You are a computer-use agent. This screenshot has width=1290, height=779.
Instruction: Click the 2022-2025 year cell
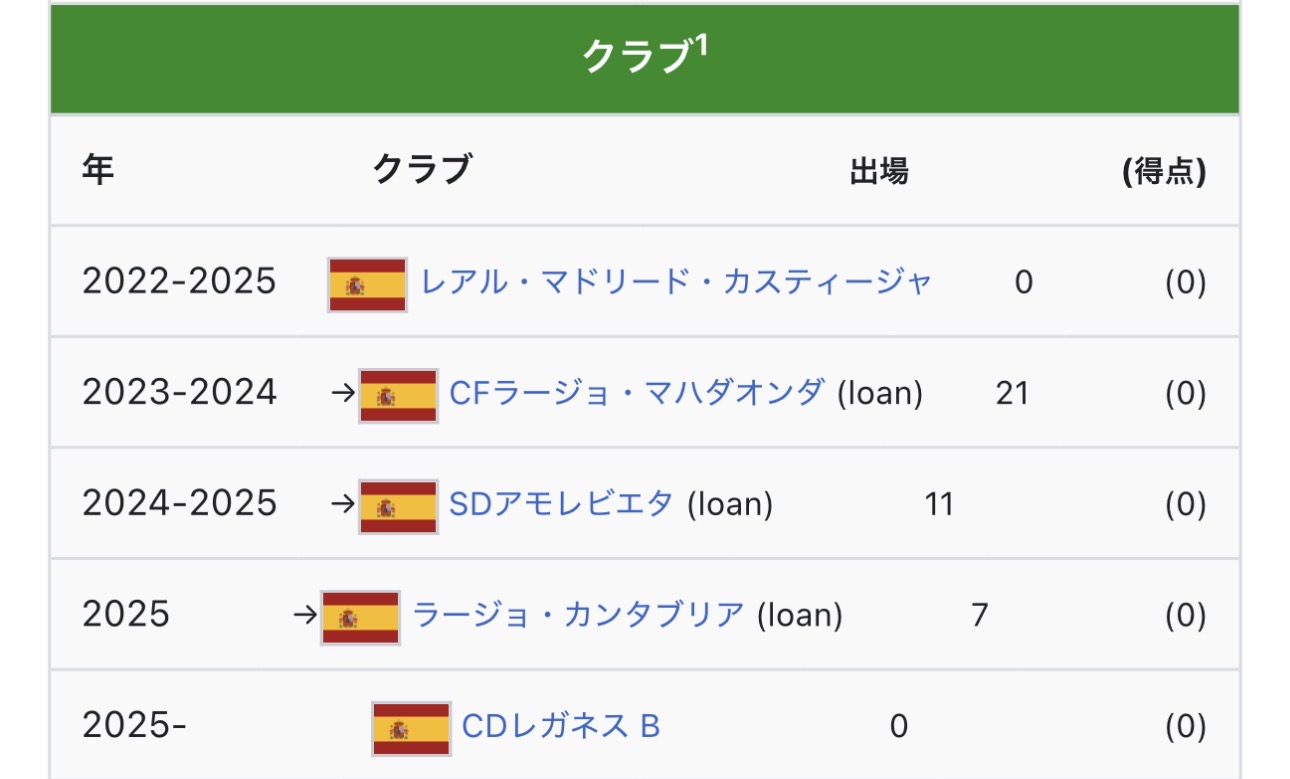point(178,282)
